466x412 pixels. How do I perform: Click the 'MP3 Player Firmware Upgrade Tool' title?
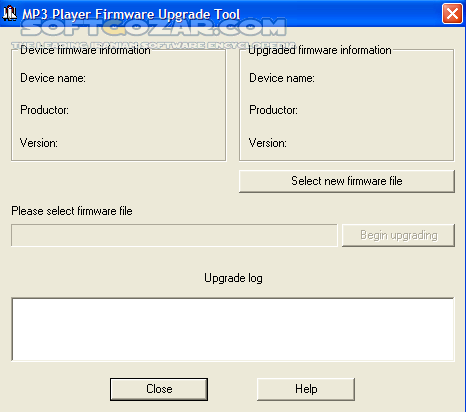[131, 14]
